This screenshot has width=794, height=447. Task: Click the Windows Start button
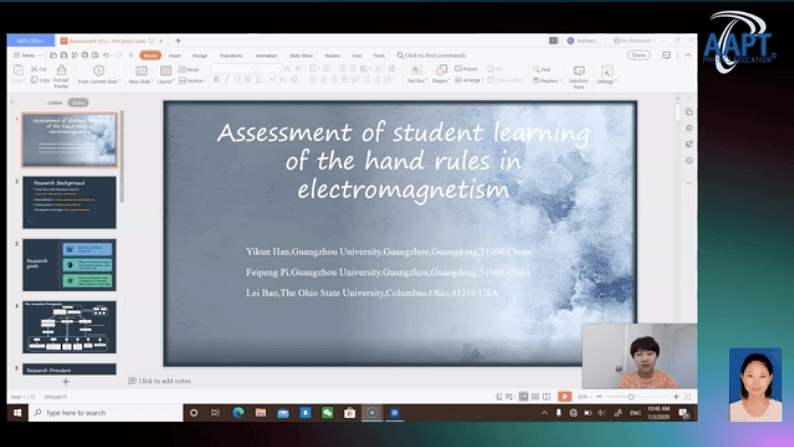tap(17, 413)
